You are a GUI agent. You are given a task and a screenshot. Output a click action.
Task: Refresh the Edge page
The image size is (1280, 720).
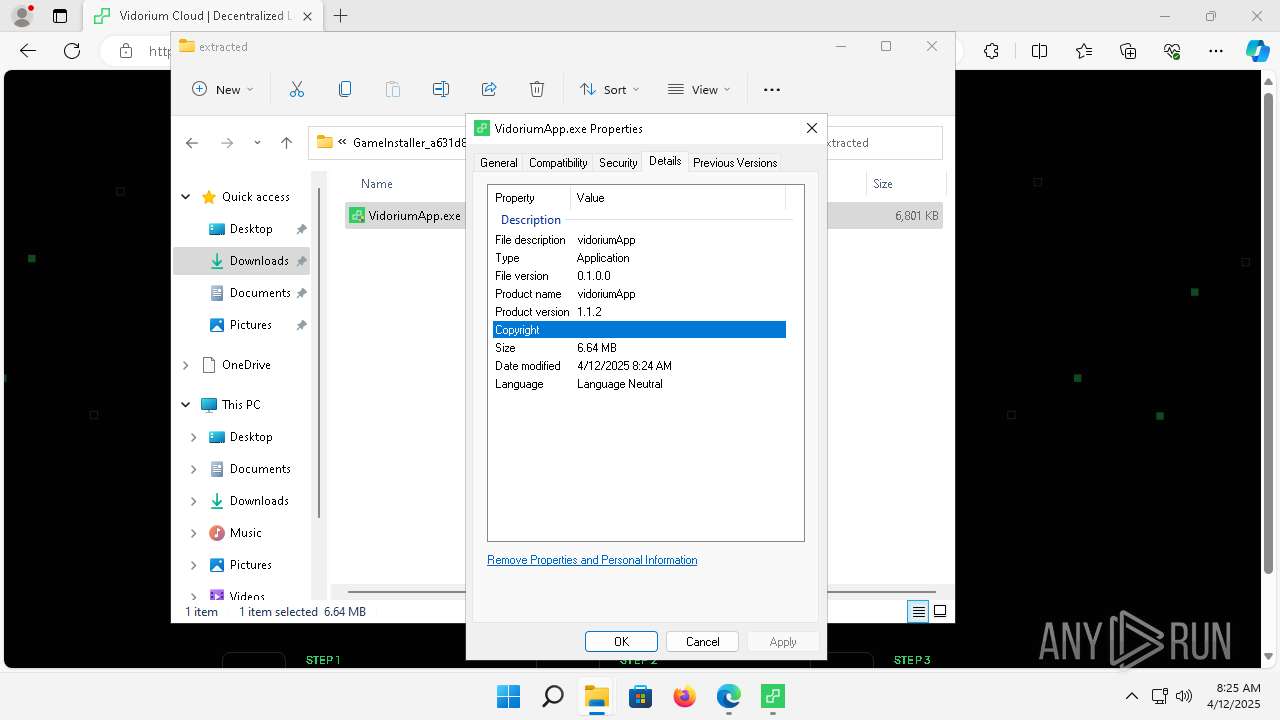[x=72, y=51]
